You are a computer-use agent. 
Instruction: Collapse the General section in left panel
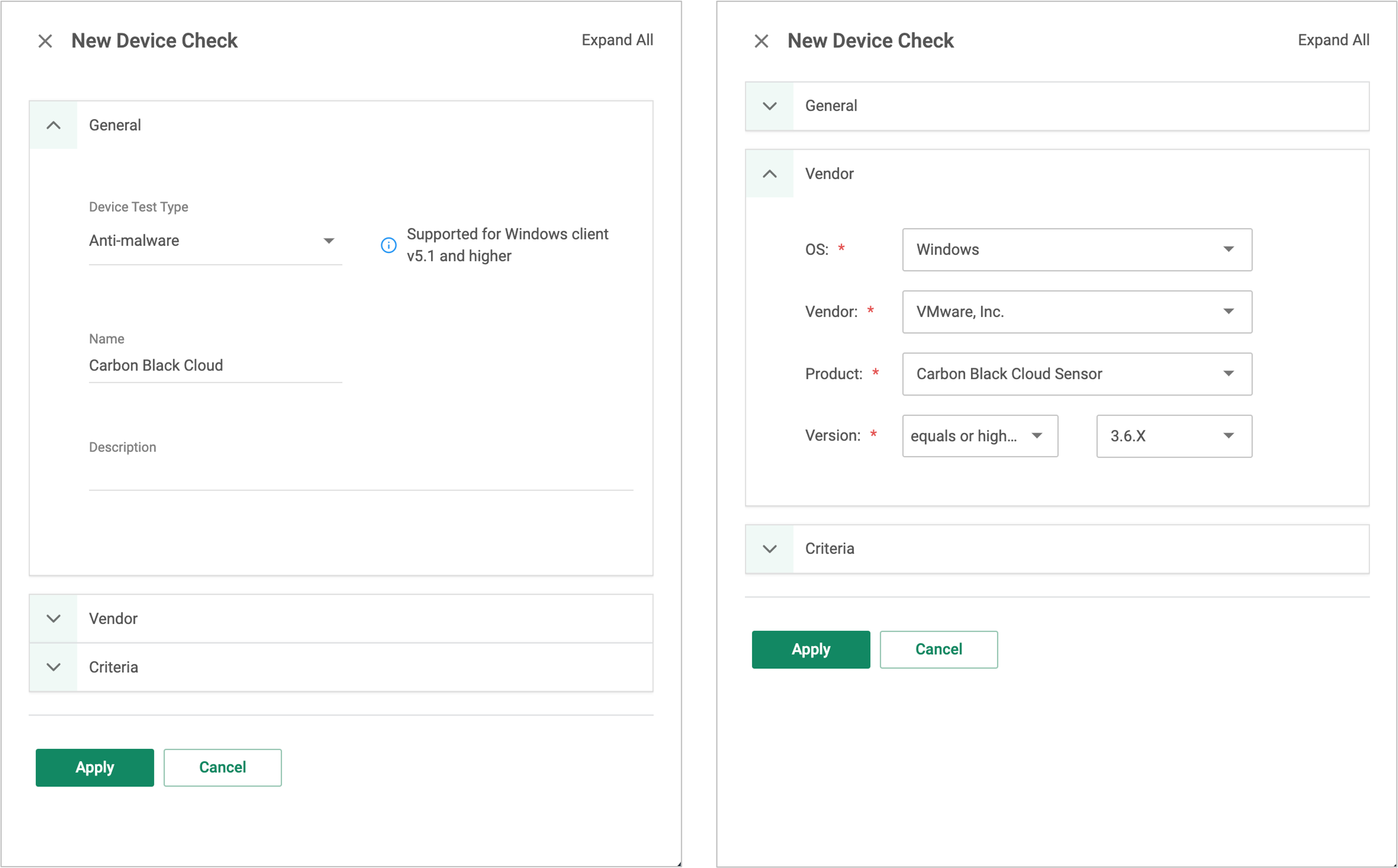point(53,125)
